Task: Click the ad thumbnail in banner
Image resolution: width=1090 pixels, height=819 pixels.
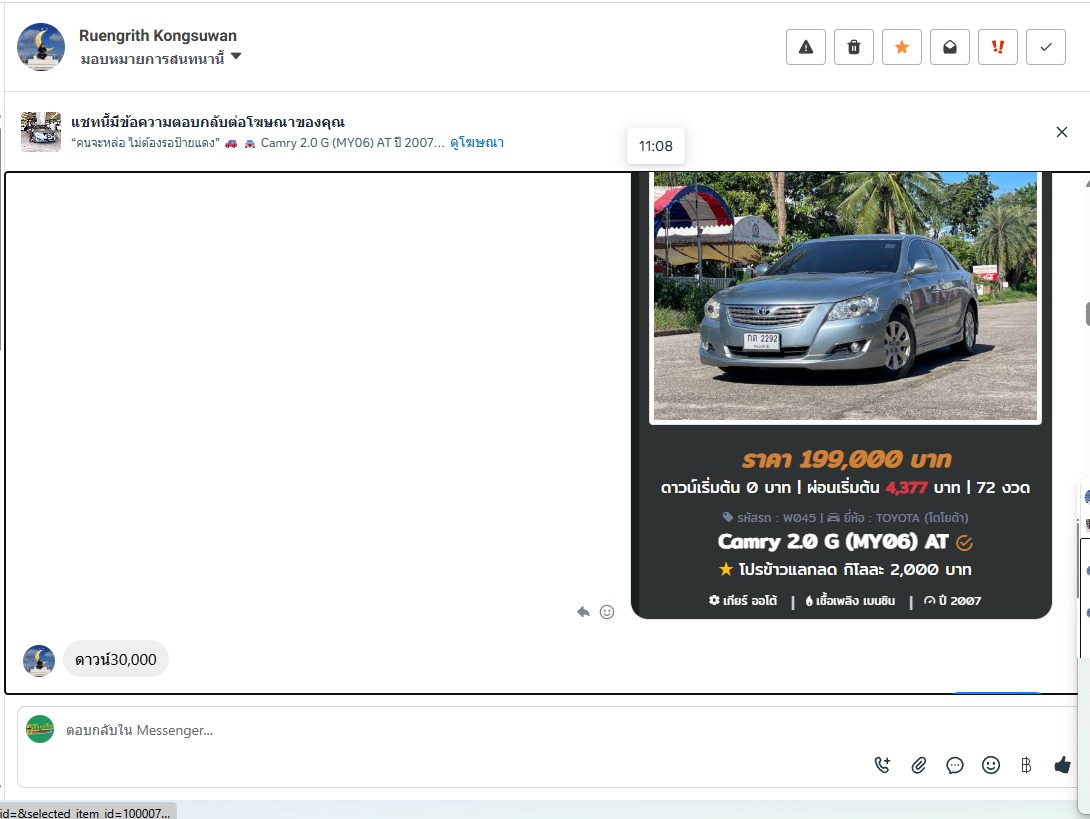Action: click(41, 131)
